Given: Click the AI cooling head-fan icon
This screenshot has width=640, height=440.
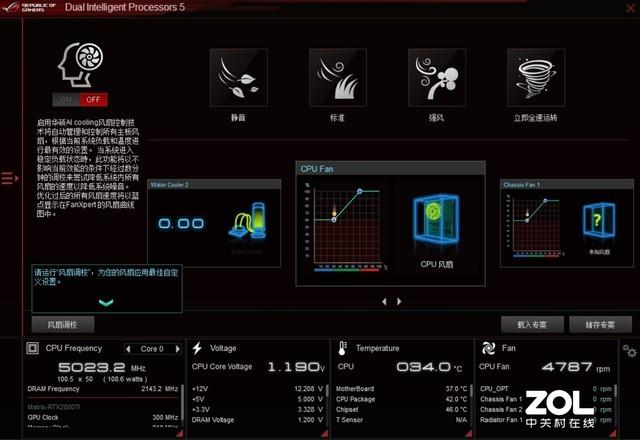Looking at the screenshot, I should point(80,64).
